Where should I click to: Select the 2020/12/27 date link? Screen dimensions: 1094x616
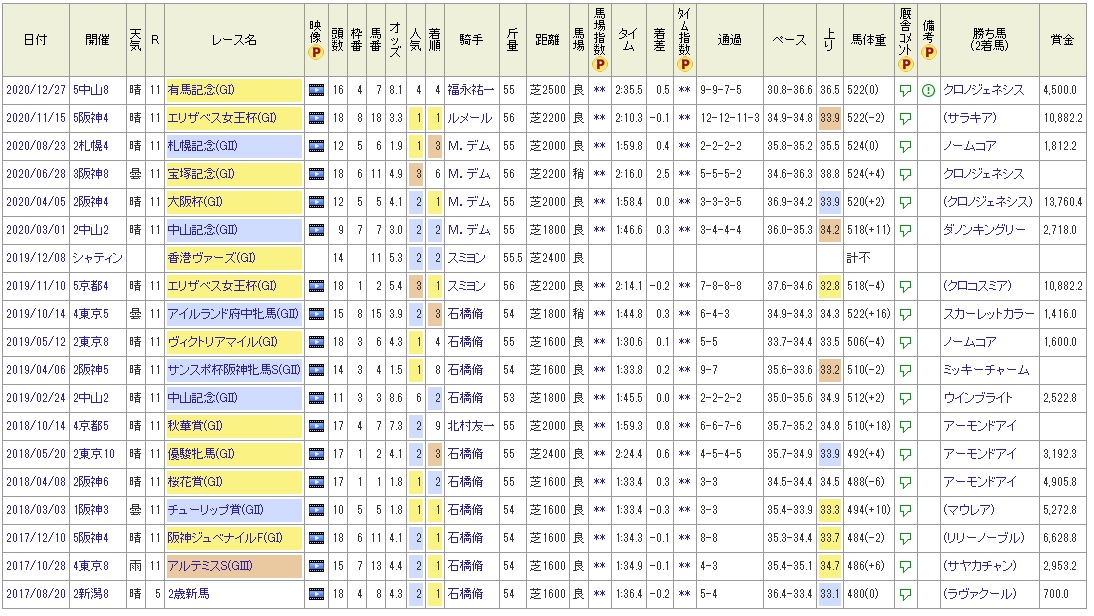(x=35, y=90)
